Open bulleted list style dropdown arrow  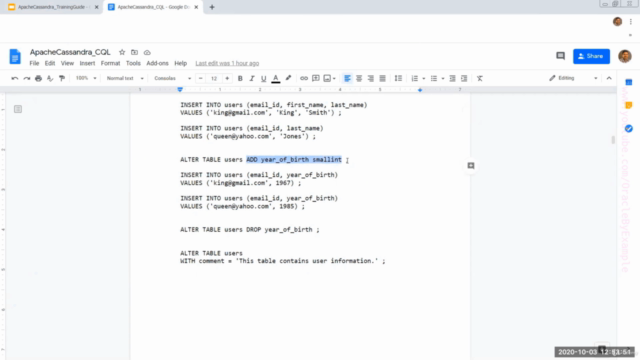443,78
